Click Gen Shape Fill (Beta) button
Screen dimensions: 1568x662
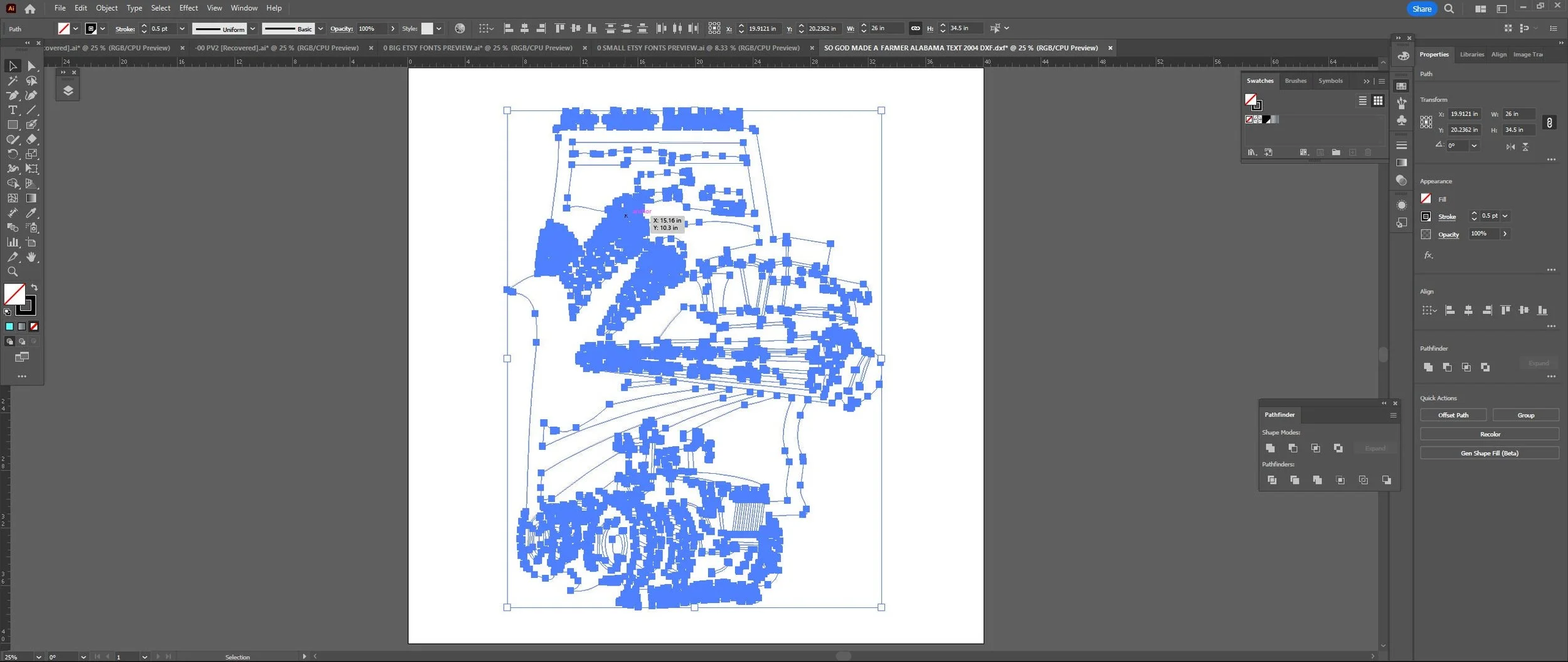(1490, 453)
